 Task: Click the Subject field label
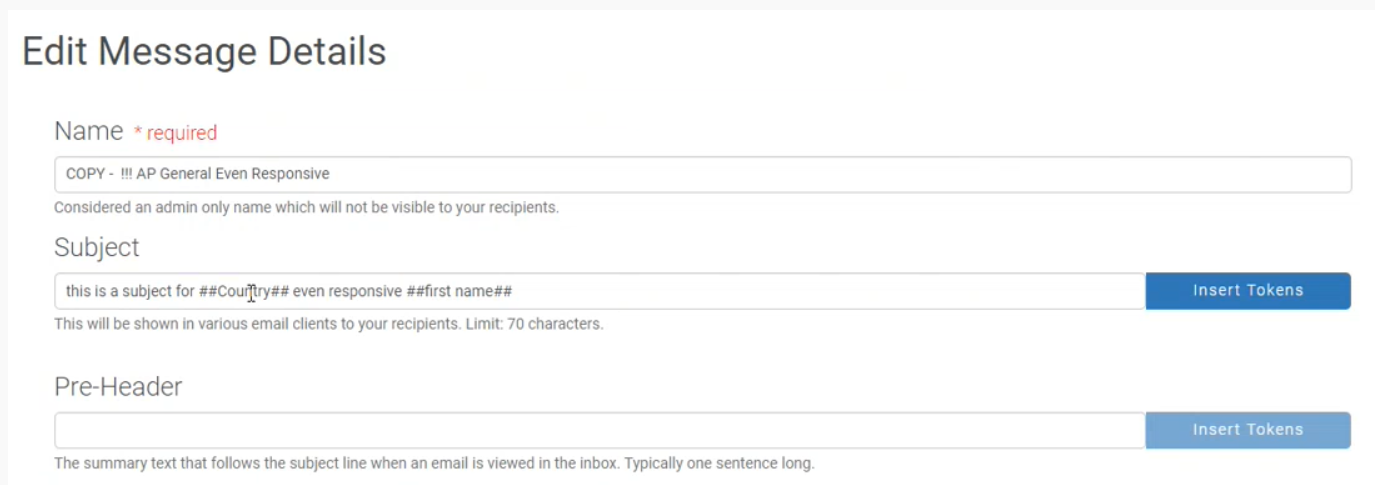97,248
